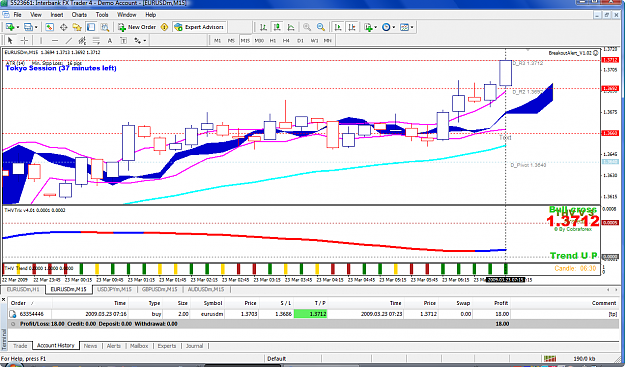
Task: Select the Fibonacci retracement tool
Action: click(x=96, y=40)
